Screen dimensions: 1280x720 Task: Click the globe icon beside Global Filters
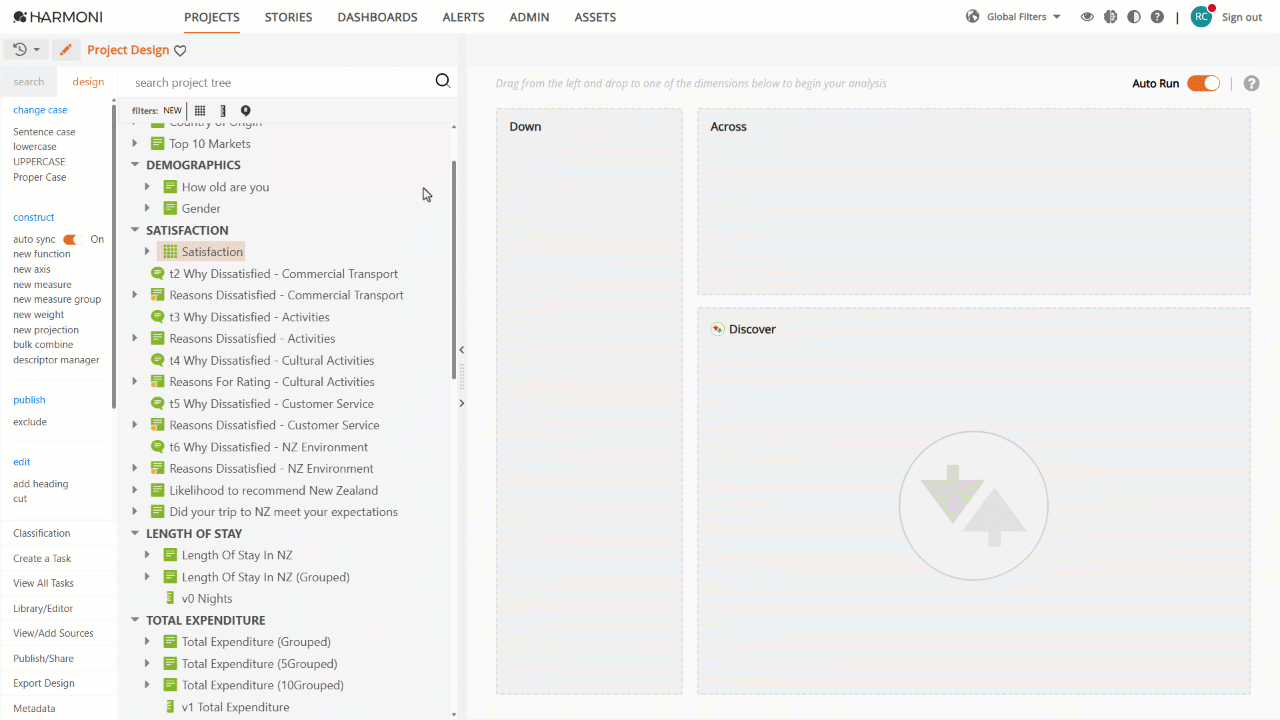click(x=973, y=17)
